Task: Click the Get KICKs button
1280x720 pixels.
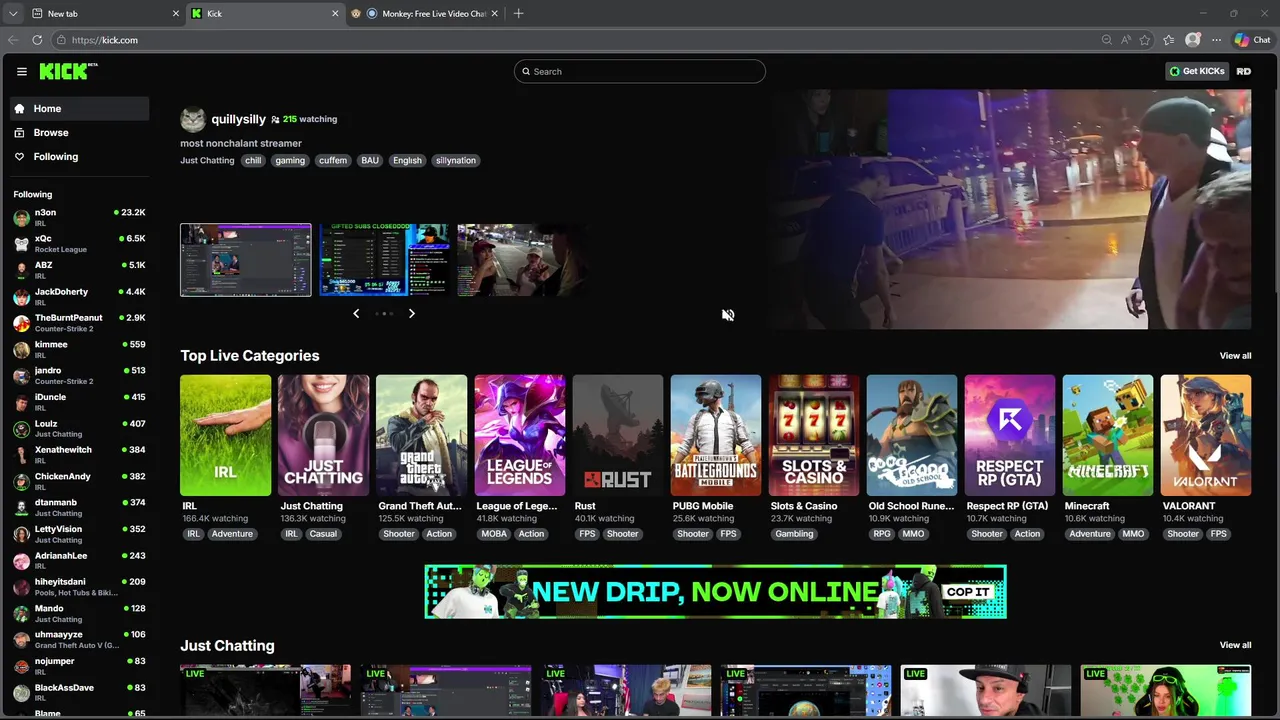Action: (1197, 71)
